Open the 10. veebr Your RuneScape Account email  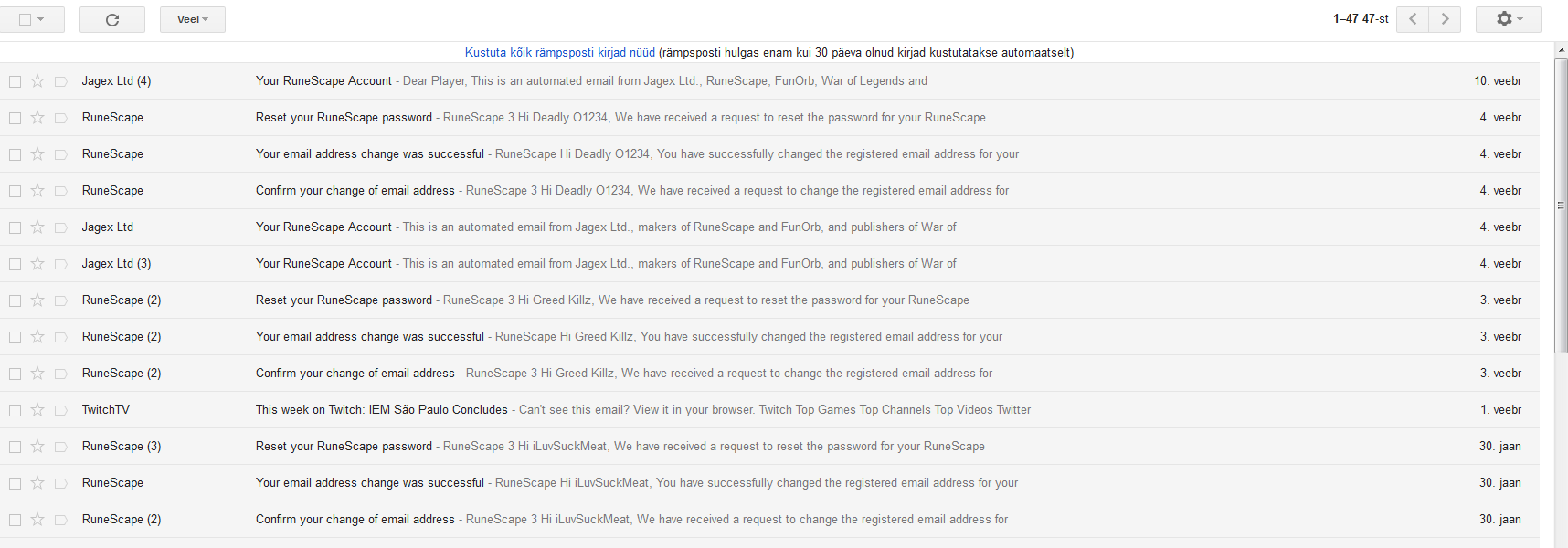click(x=323, y=81)
